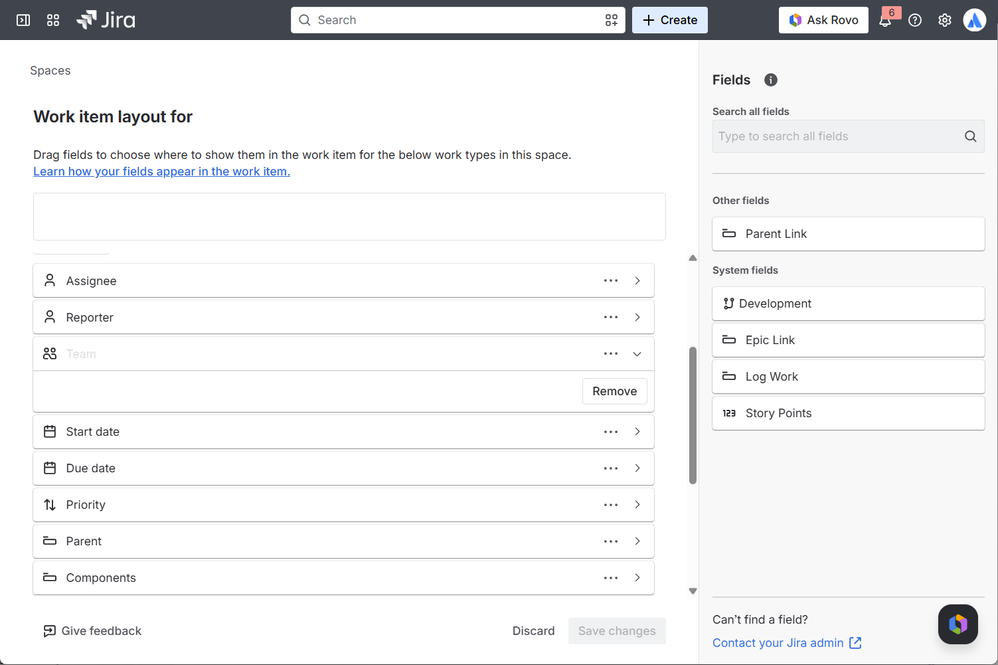Open Learn how your fields appear link
Screen dimensions: 998x665
click(162, 171)
